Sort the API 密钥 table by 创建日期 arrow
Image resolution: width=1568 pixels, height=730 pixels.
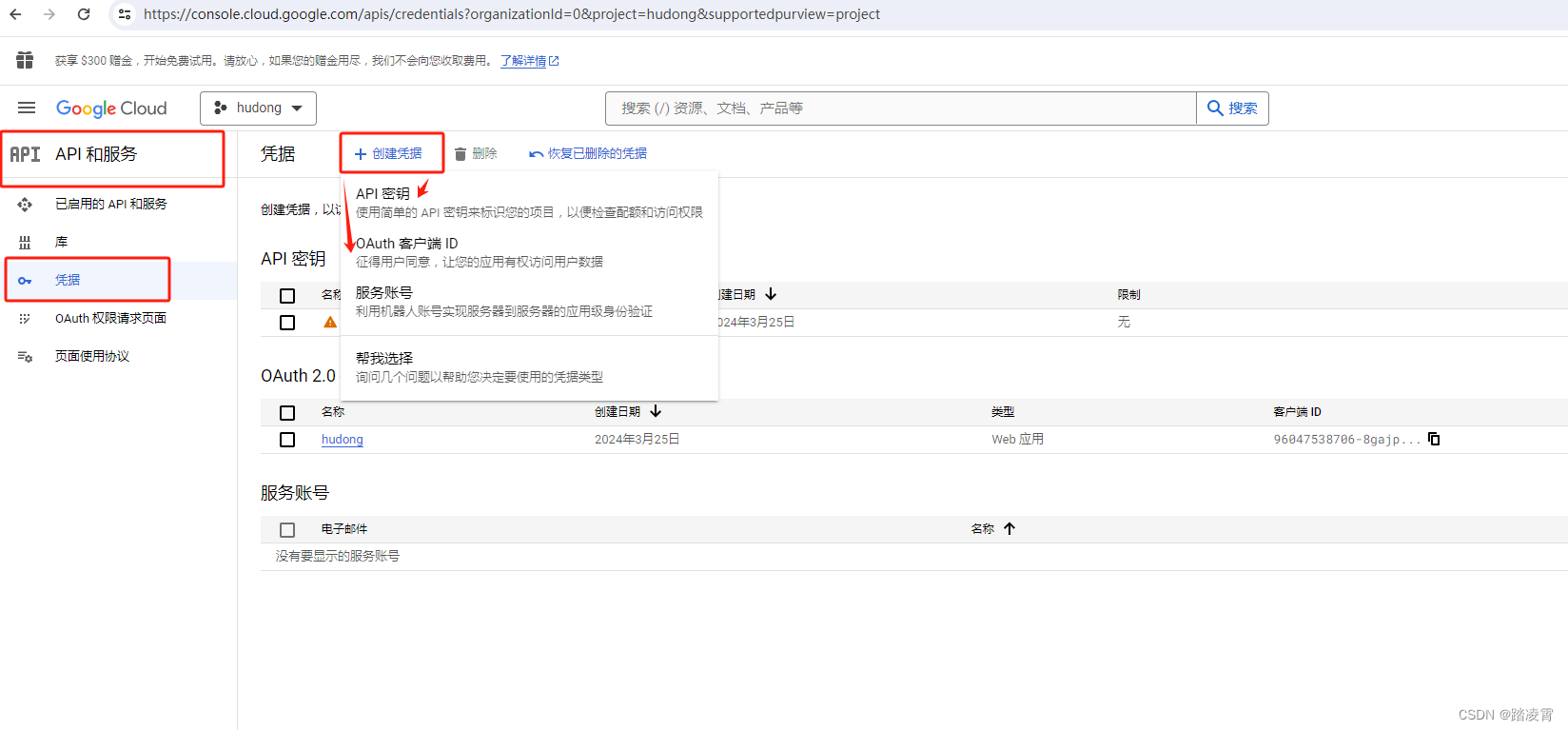click(x=771, y=294)
